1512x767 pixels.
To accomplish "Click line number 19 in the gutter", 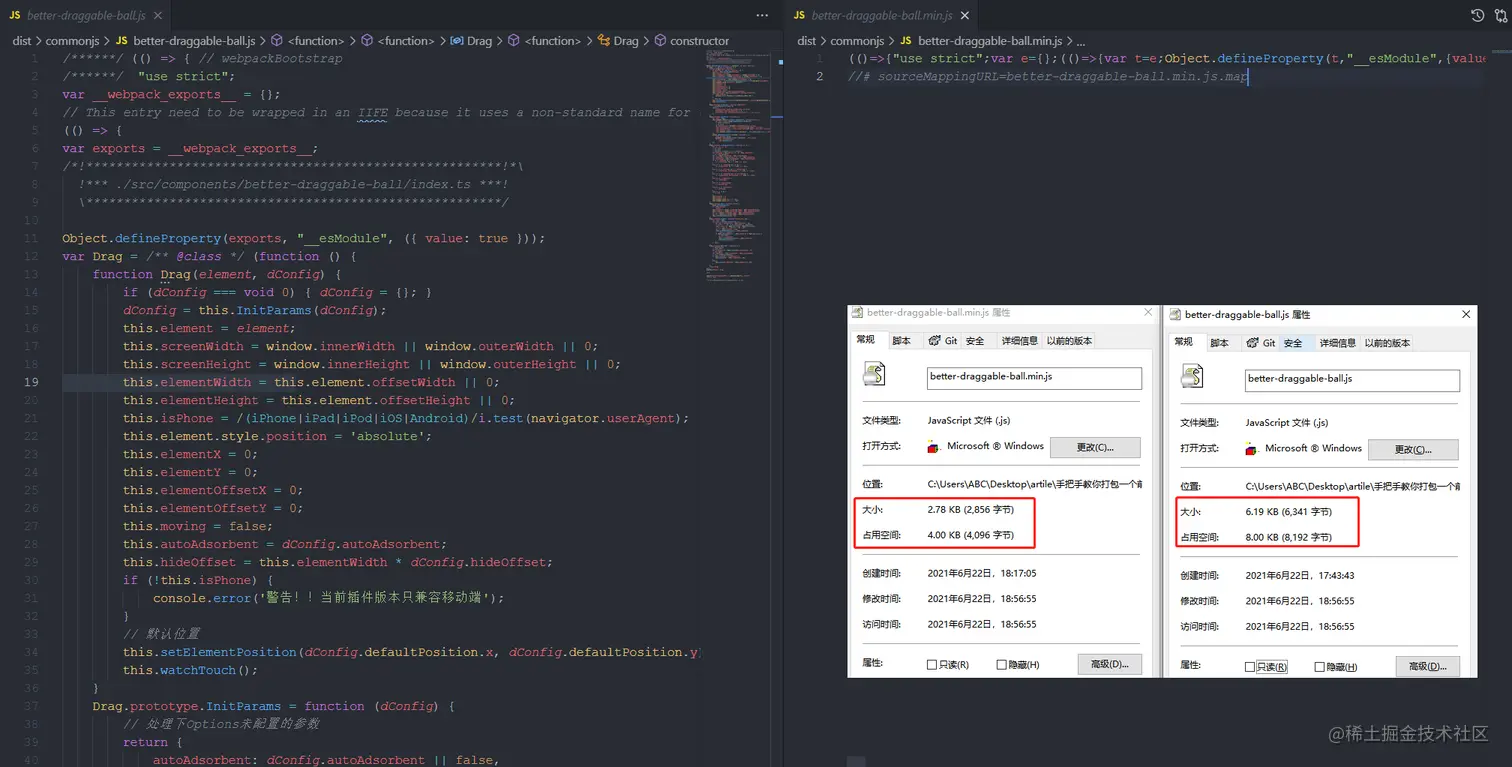I will click(x=32, y=382).
